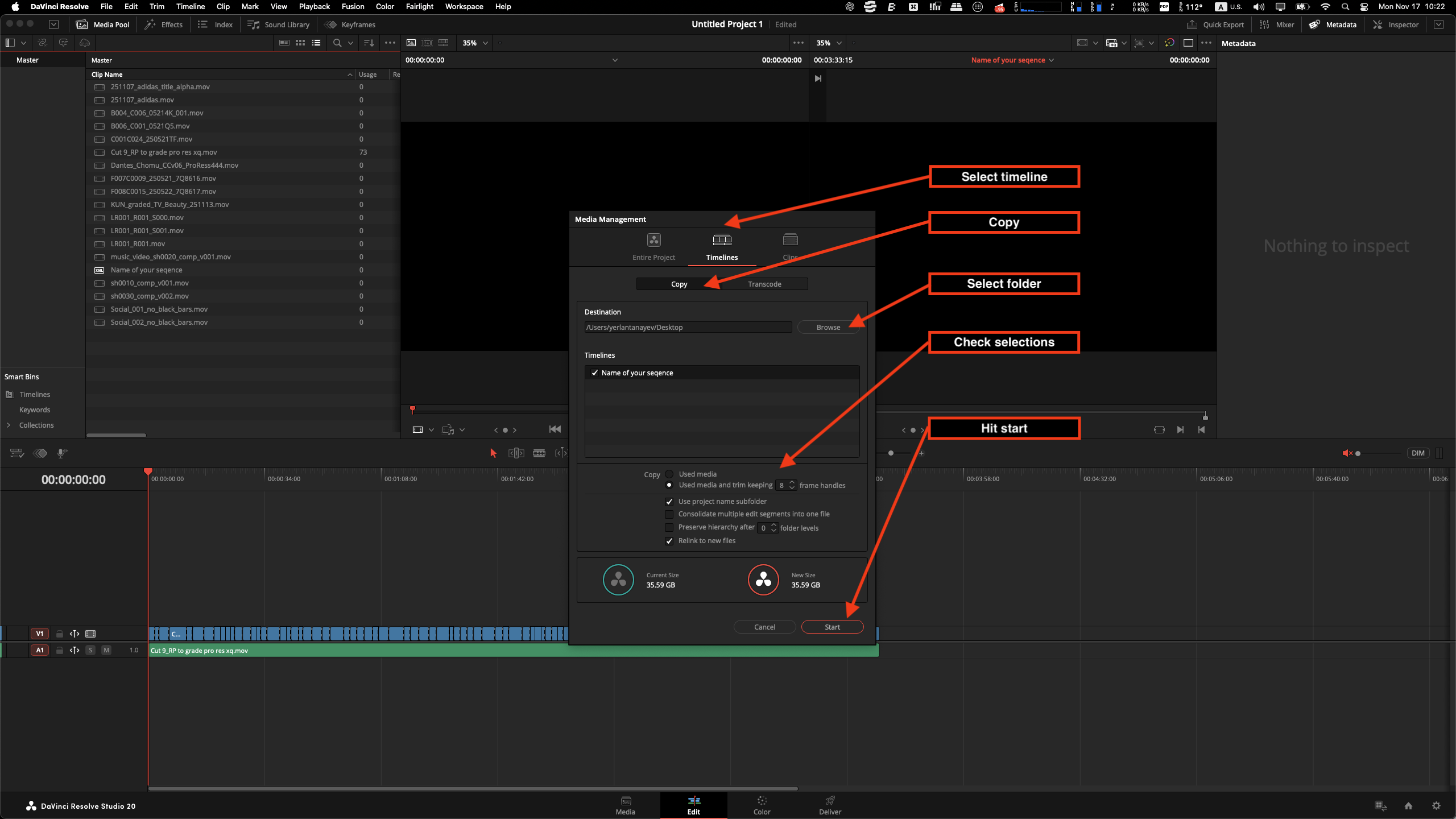Expand the Collections smart bin

click(x=9, y=425)
